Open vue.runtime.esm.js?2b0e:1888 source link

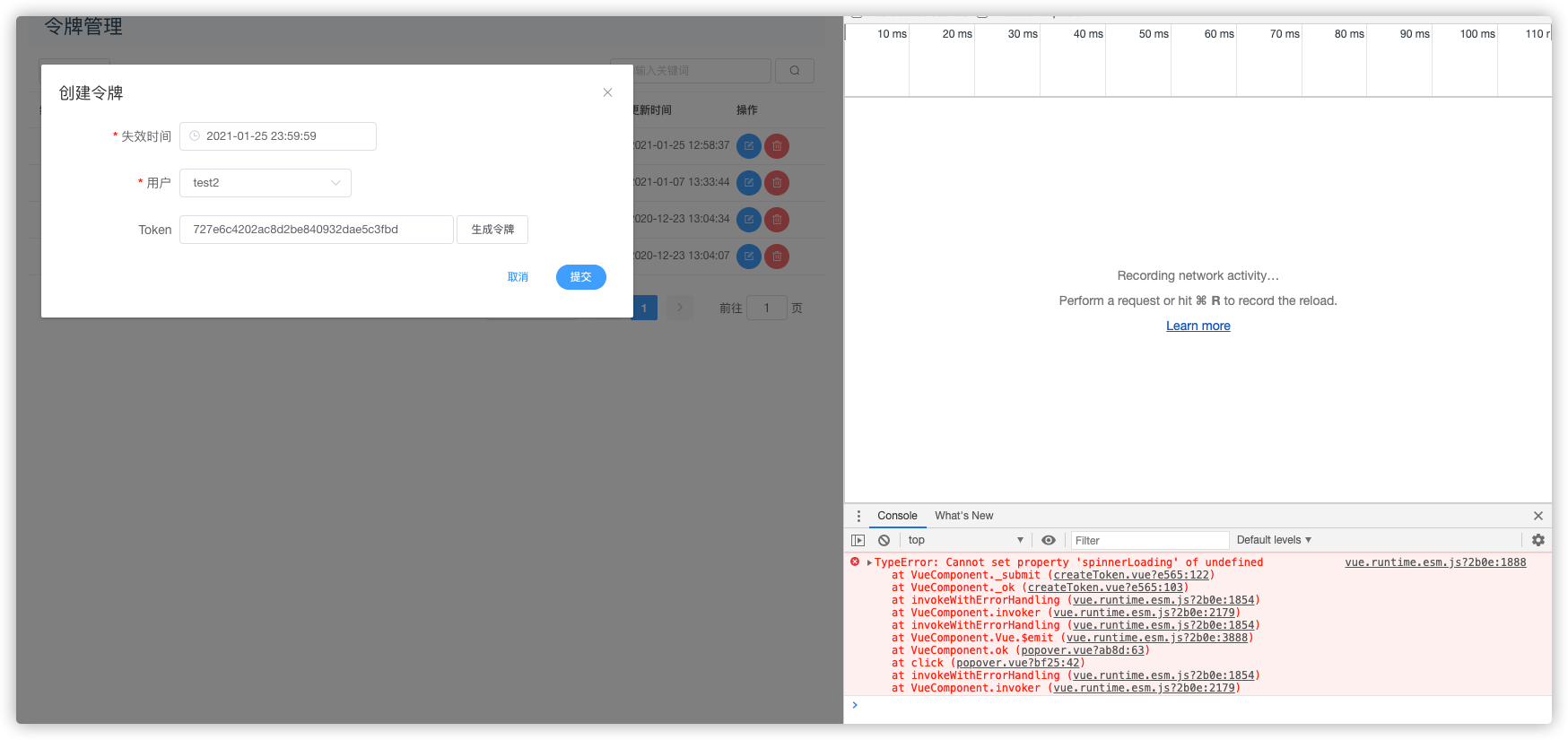tap(1435, 562)
